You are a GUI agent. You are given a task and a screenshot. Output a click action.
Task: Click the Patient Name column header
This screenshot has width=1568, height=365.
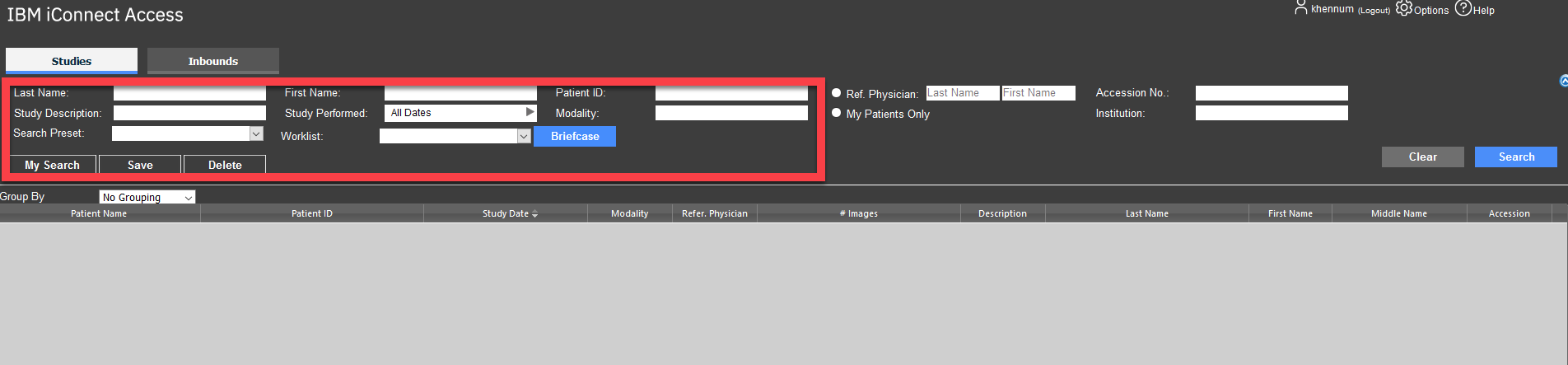tap(99, 213)
